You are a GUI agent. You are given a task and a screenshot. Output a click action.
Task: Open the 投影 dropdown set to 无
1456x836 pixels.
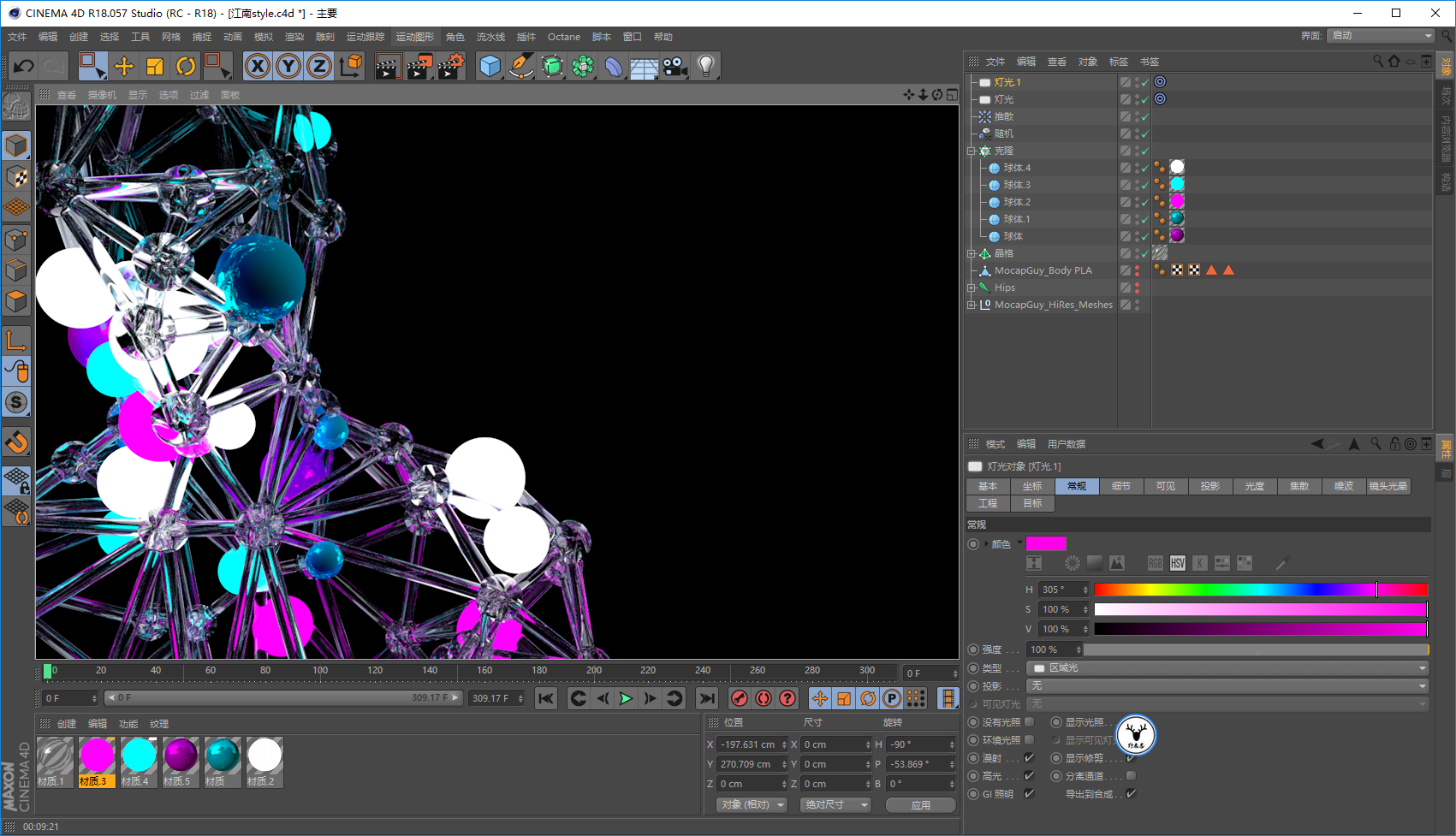click(x=1228, y=686)
